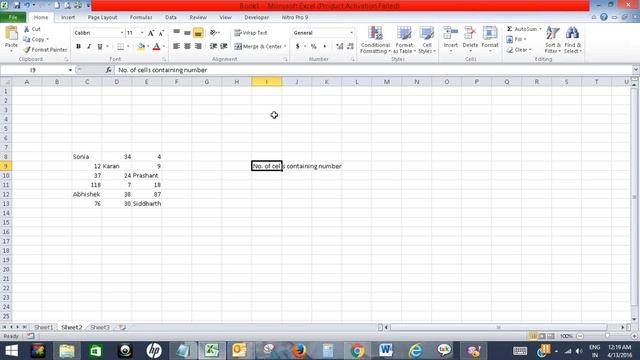Screen dimensions: 640x360
Task: Select middle align icon
Action: 187,33
